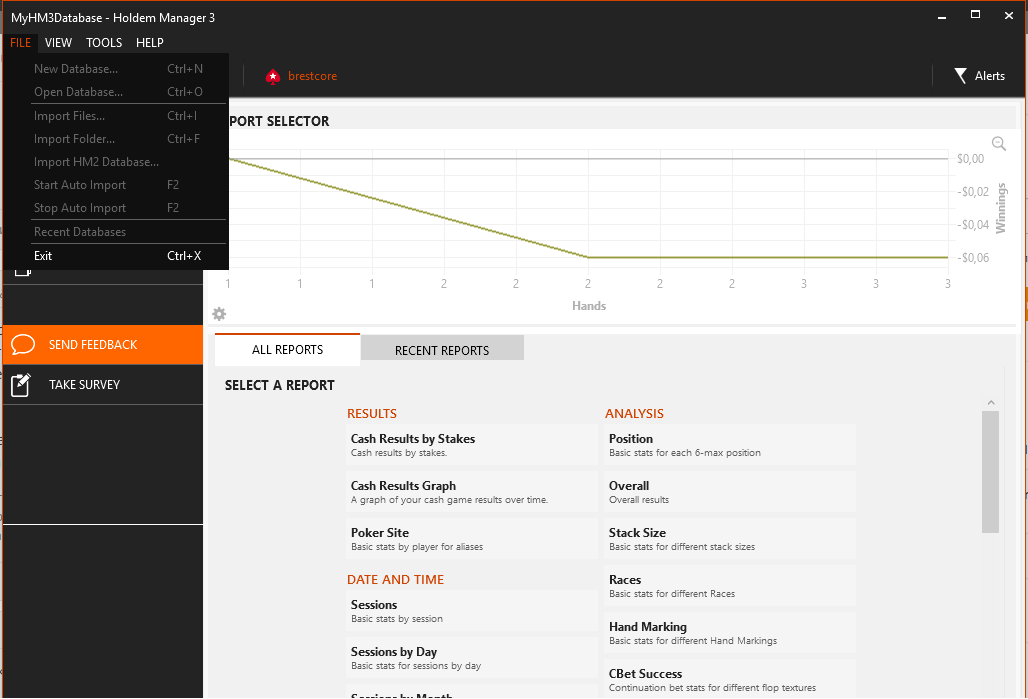
Task: Click the graph zoom magnifier icon
Action: [998, 144]
